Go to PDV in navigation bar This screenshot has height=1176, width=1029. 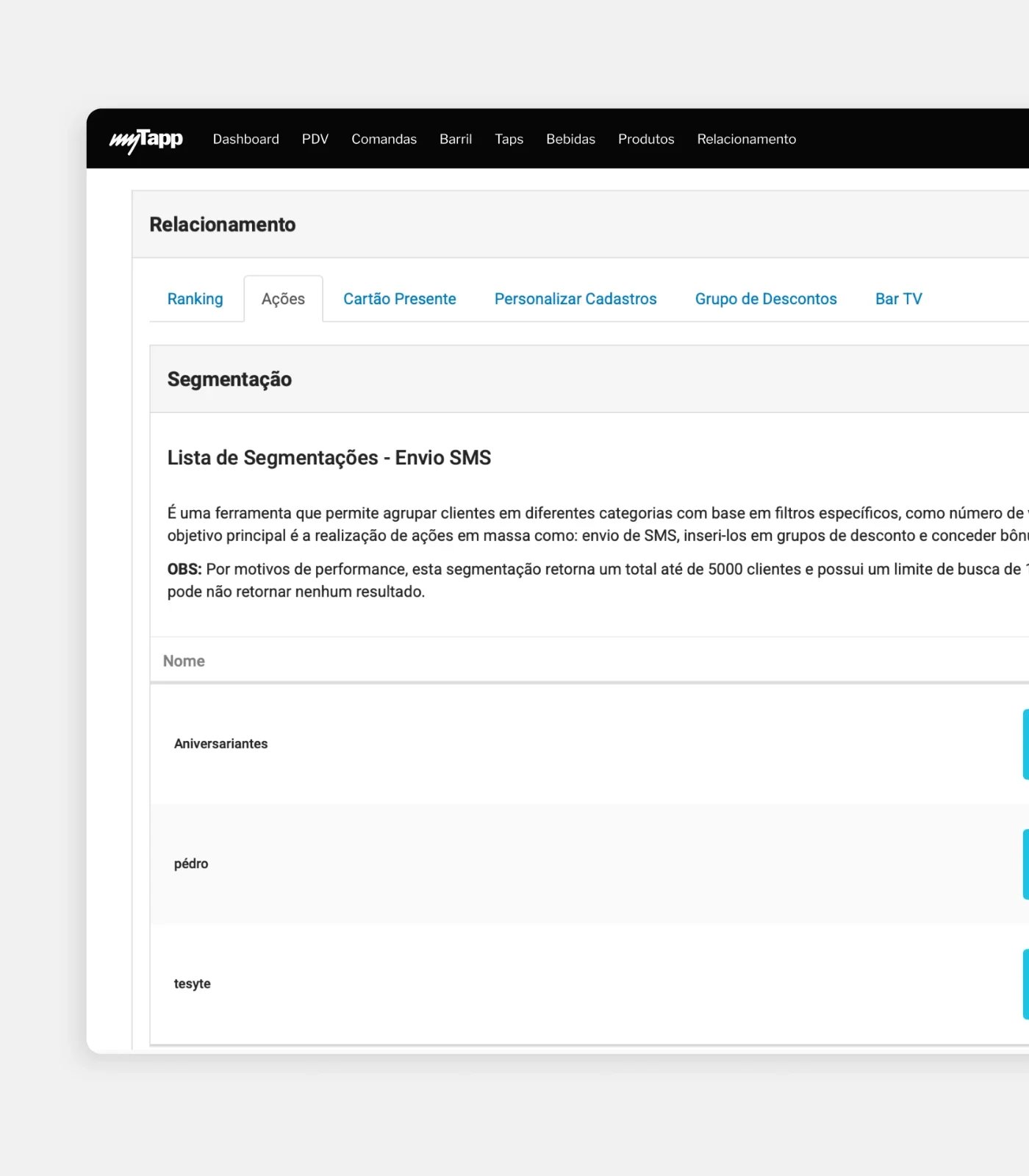coord(315,139)
